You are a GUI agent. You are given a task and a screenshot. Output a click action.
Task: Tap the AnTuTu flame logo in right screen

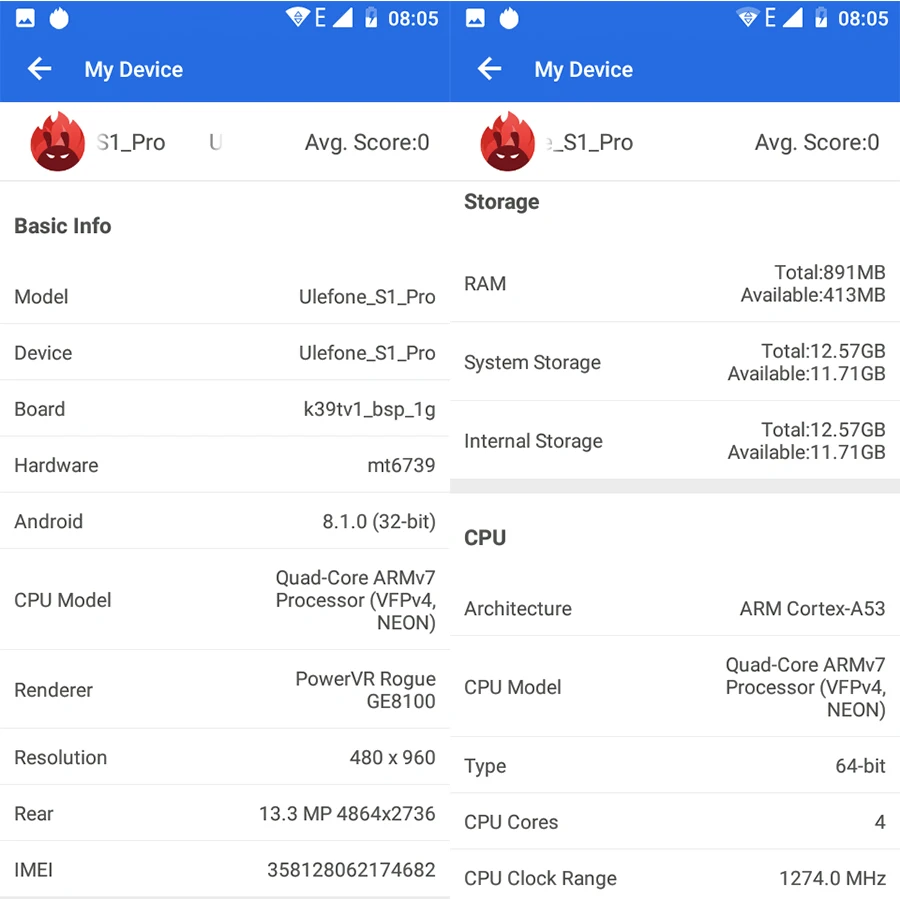click(x=507, y=141)
